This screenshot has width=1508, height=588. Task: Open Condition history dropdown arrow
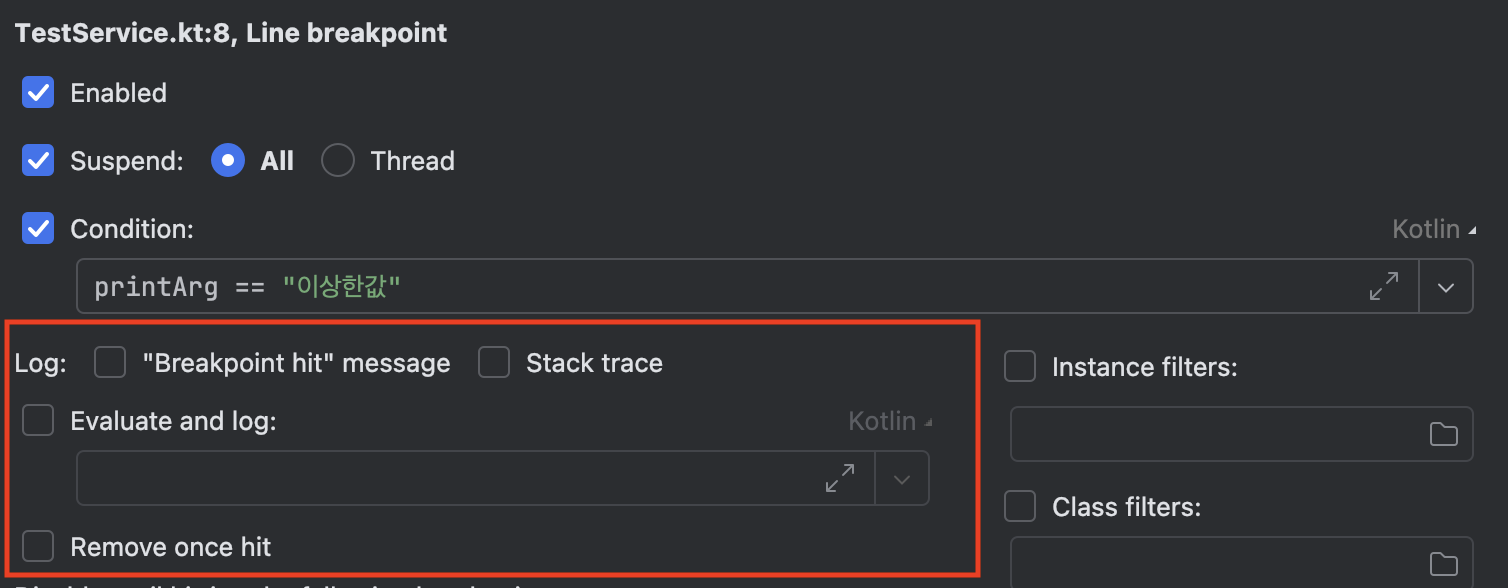click(1446, 287)
